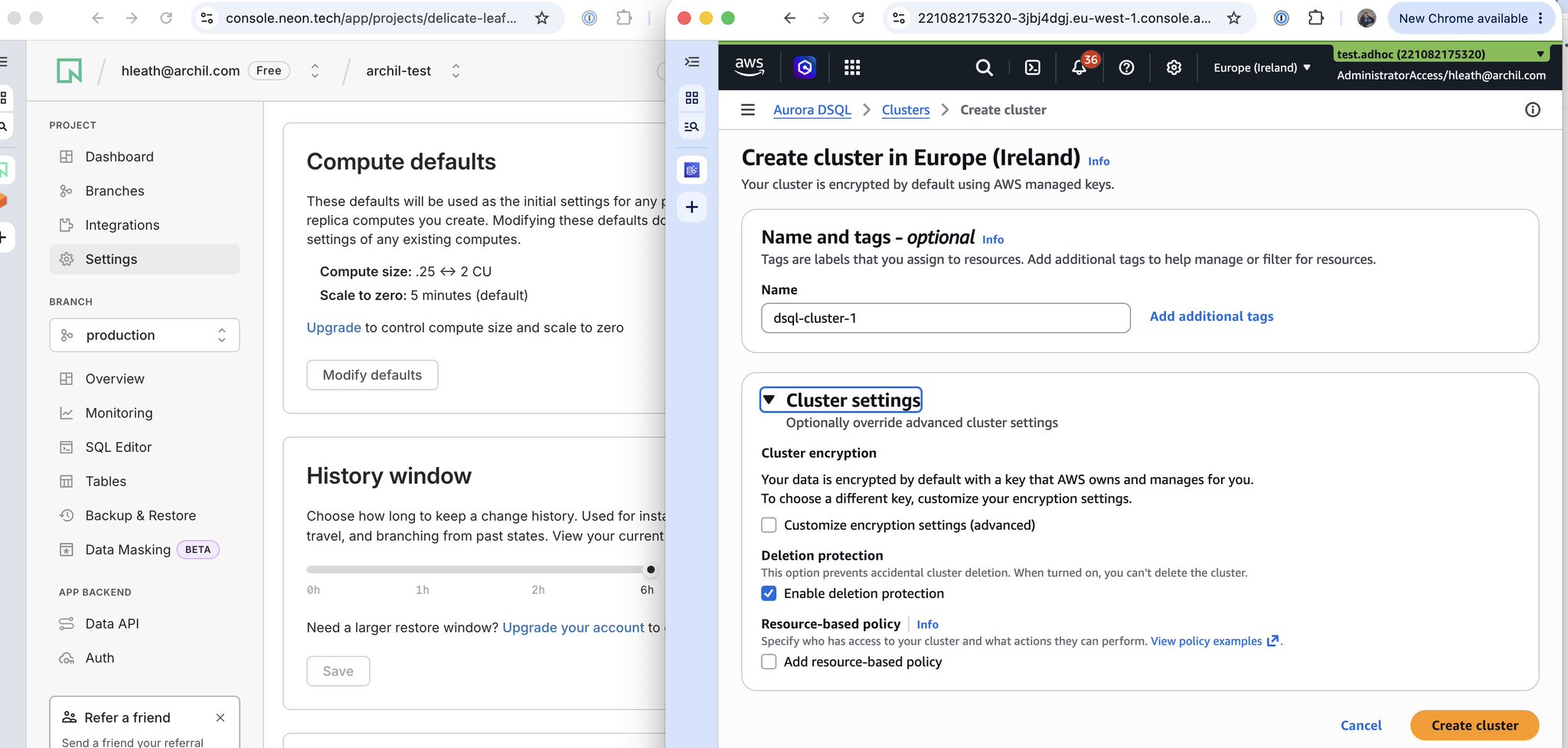
Task: Click the Save button under History window
Action: [338, 671]
